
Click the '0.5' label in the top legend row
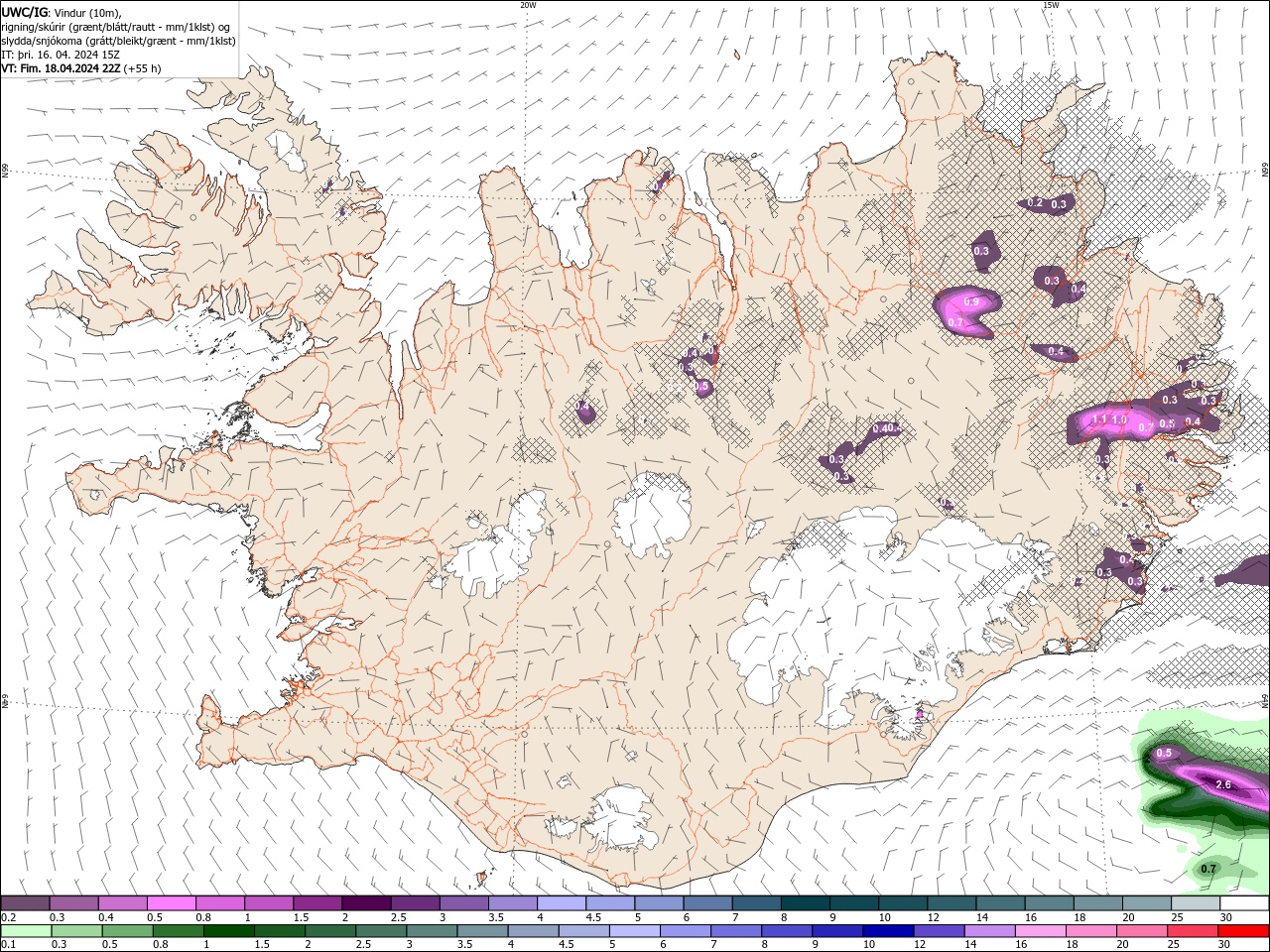point(155,917)
